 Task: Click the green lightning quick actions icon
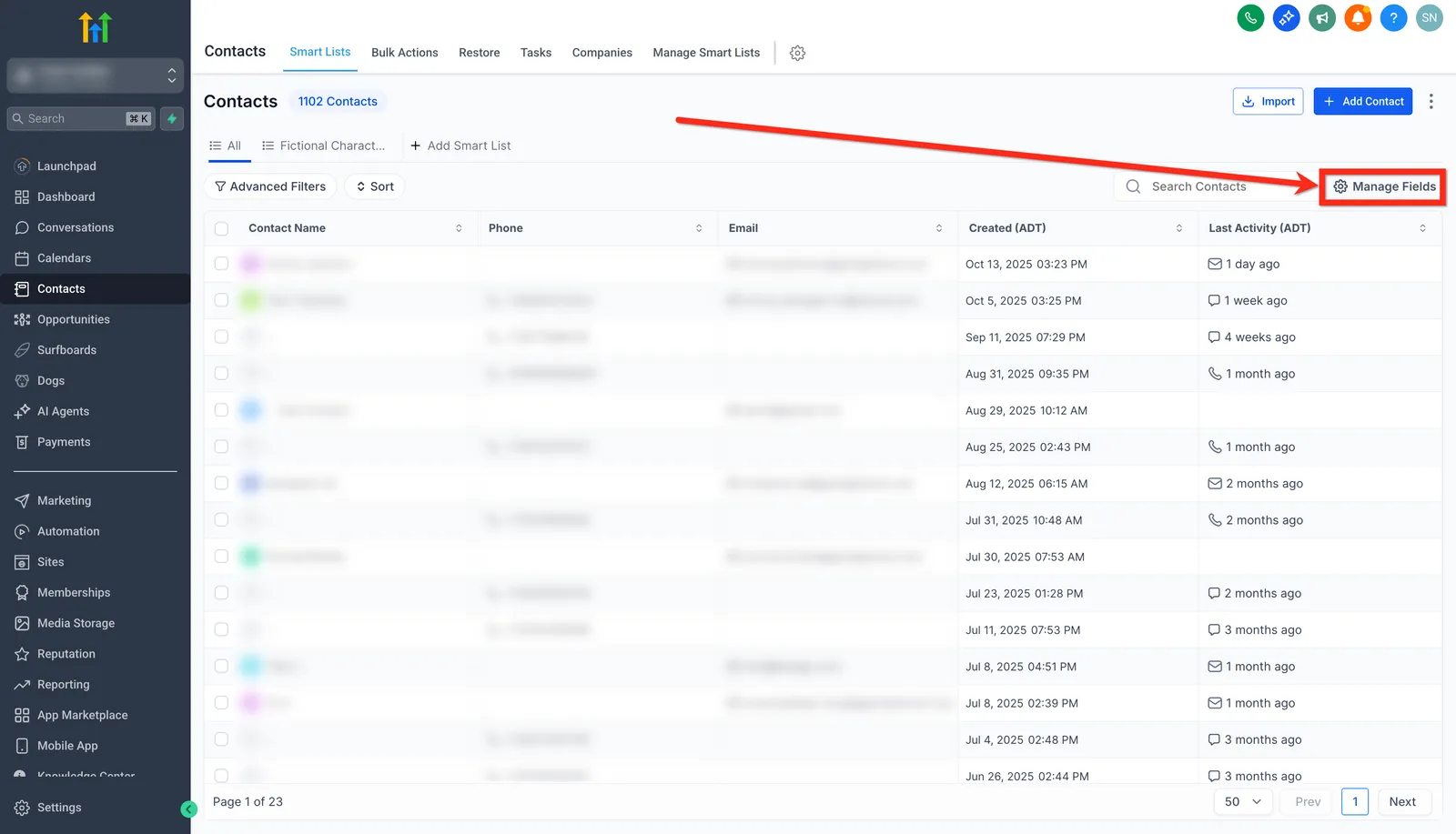(172, 118)
